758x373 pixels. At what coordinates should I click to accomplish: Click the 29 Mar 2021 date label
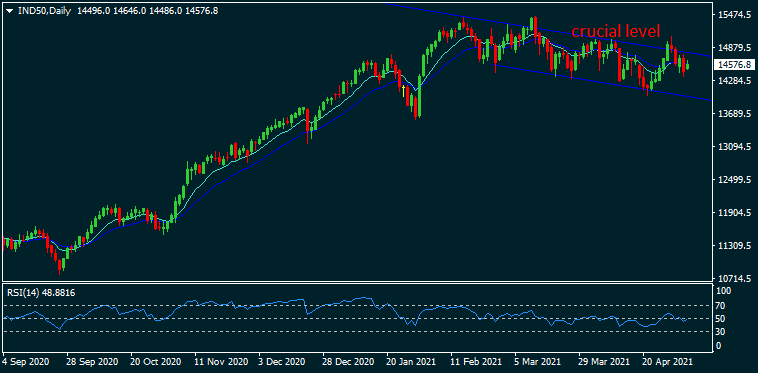coord(604,361)
